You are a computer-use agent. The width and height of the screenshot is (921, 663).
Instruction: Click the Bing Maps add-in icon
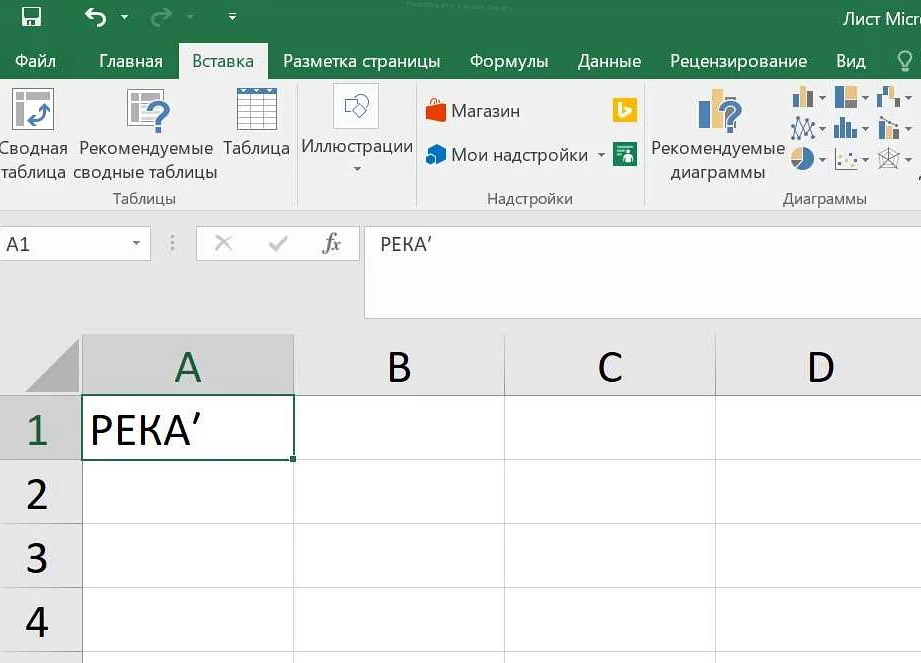(624, 111)
